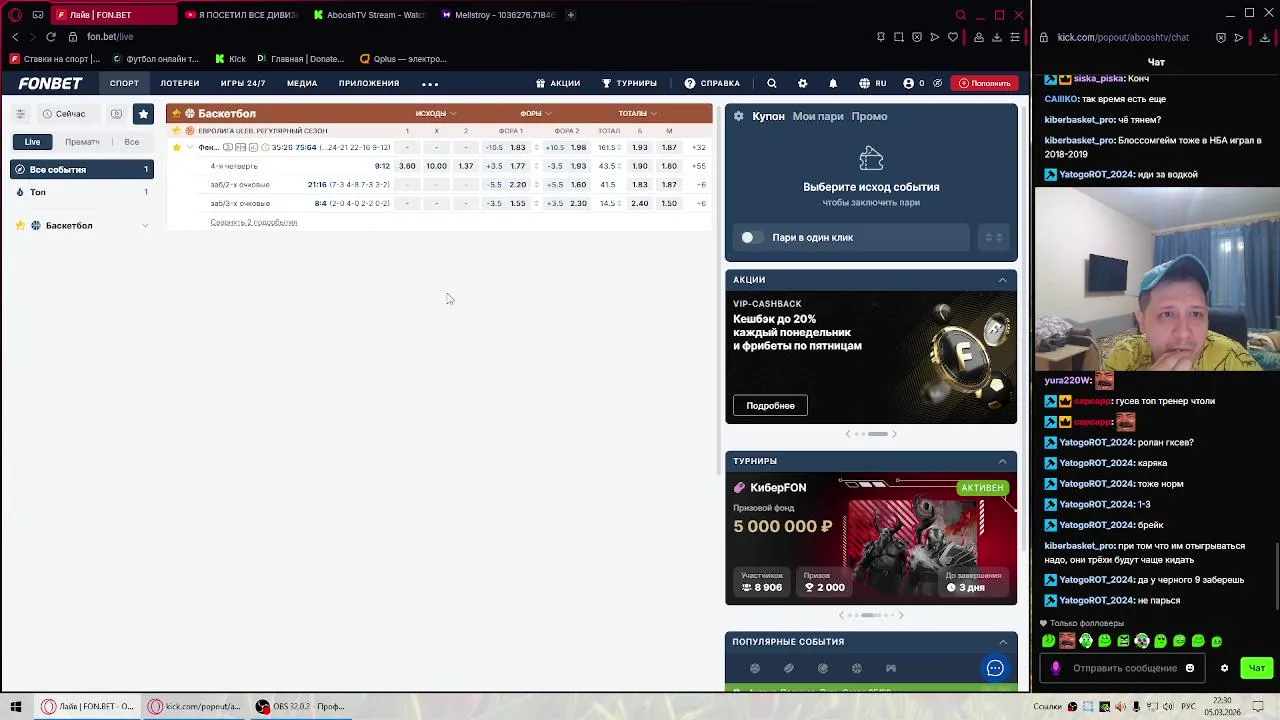Click the 3.60 odds in 4-я четверть row
This screenshot has width=1280, height=720.
(x=407, y=166)
